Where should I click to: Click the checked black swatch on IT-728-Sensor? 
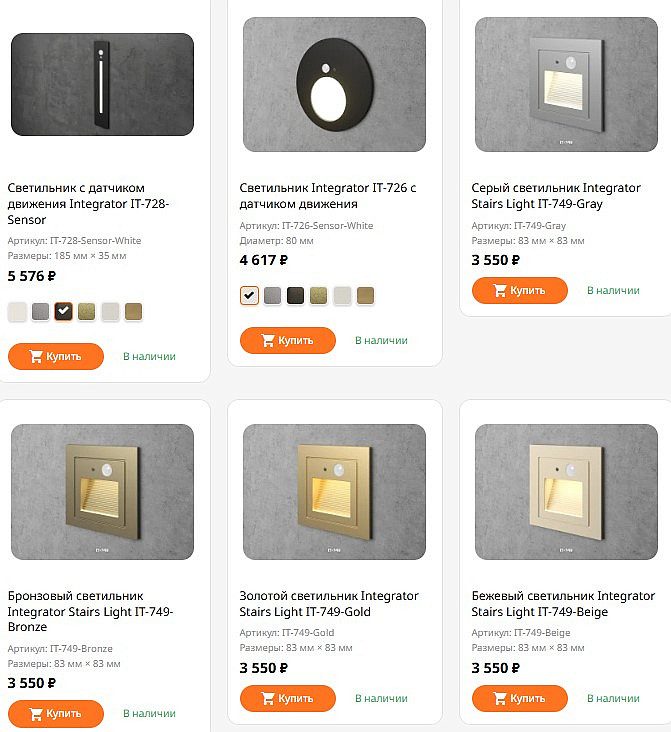coord(63,311)
